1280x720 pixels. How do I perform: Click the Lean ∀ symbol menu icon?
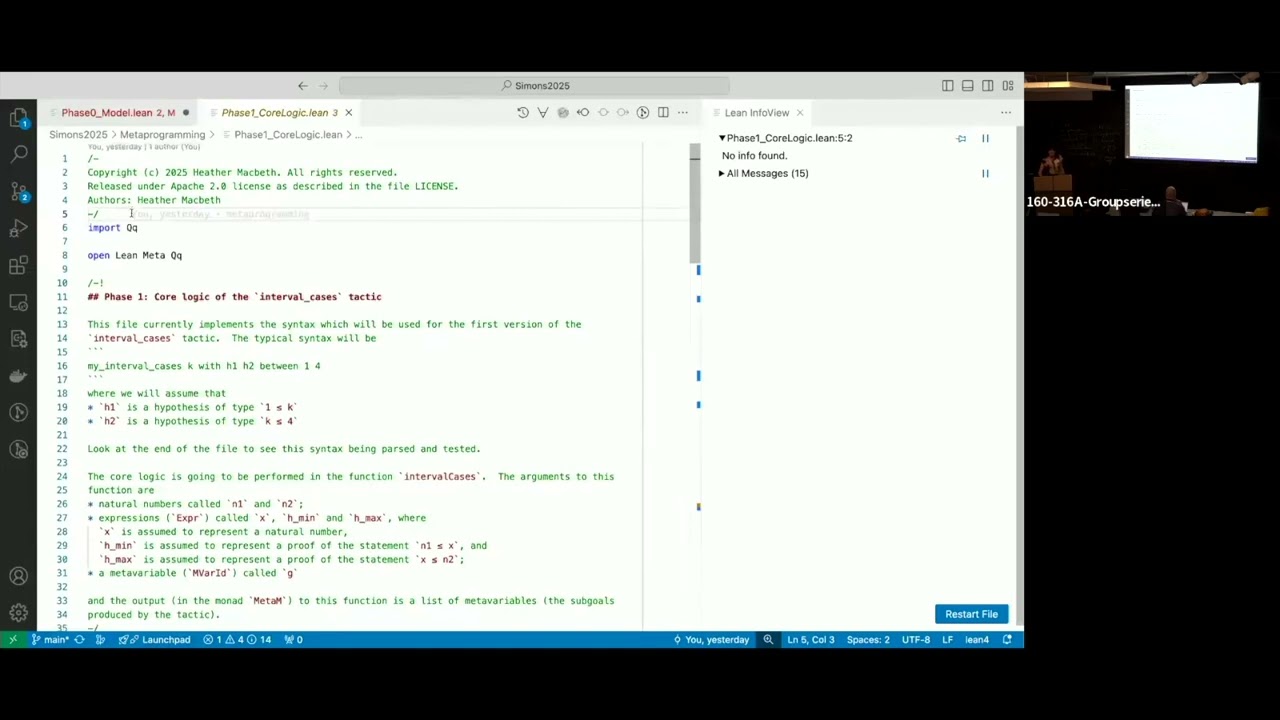point(543,113)
